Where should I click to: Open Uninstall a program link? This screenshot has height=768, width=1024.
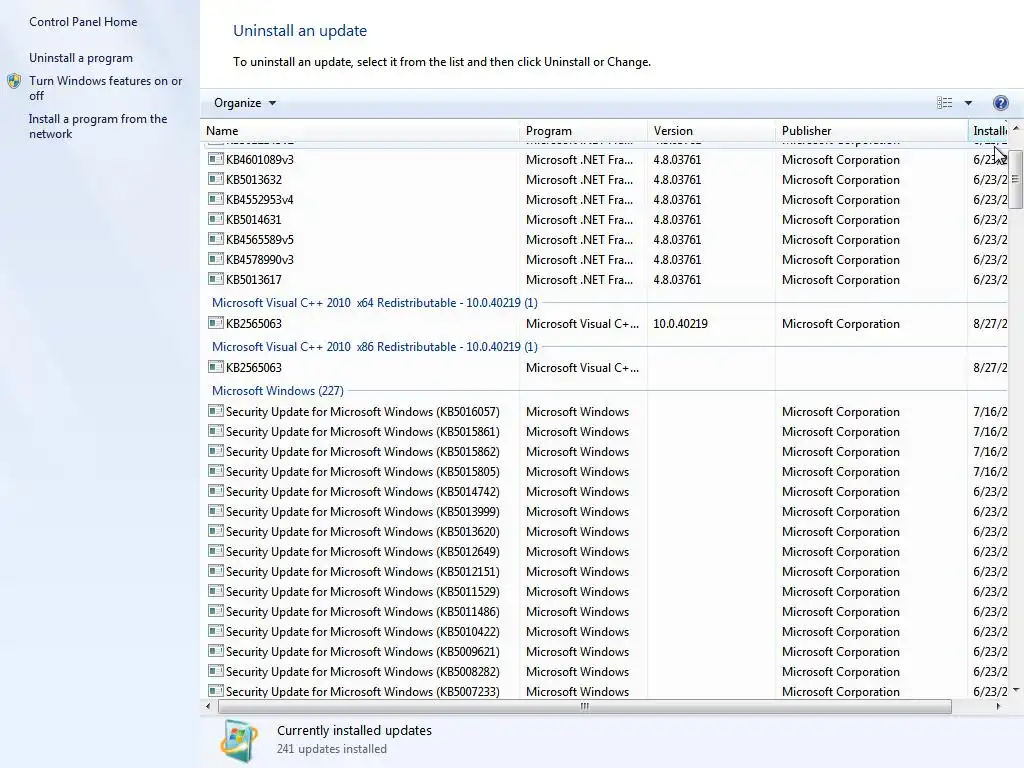81,58
